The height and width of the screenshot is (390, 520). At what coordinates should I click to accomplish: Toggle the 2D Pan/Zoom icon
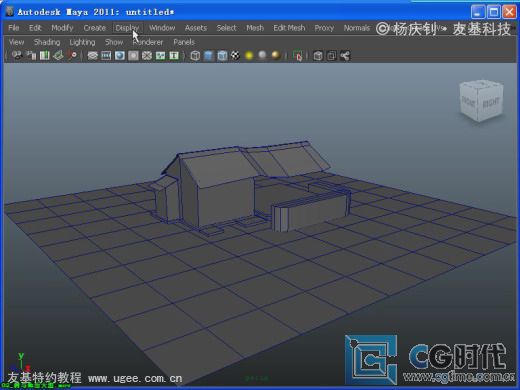[72, 55]
